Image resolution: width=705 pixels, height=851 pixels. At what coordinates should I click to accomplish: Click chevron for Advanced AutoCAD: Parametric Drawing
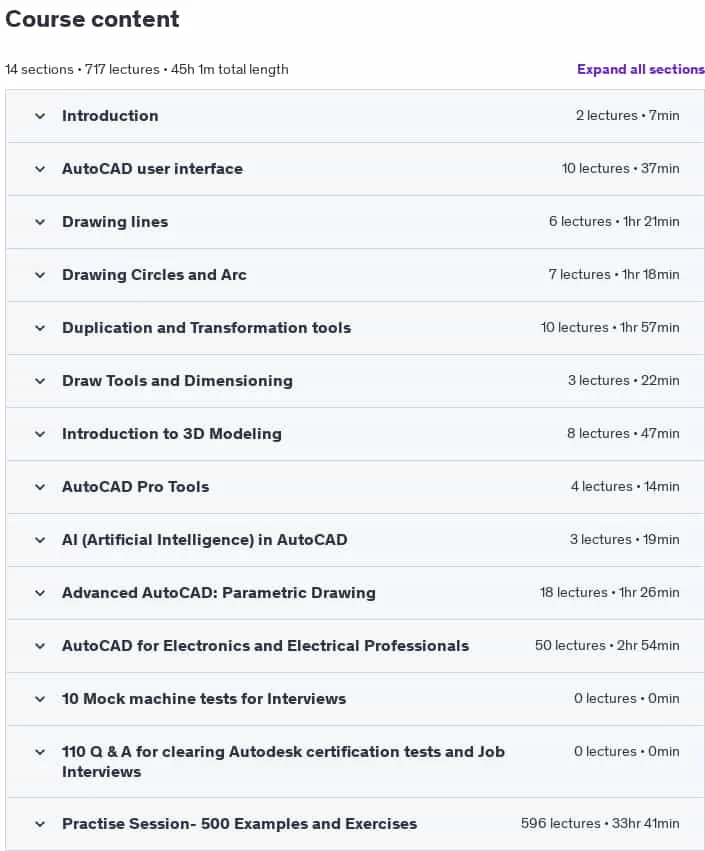(40, 593)
